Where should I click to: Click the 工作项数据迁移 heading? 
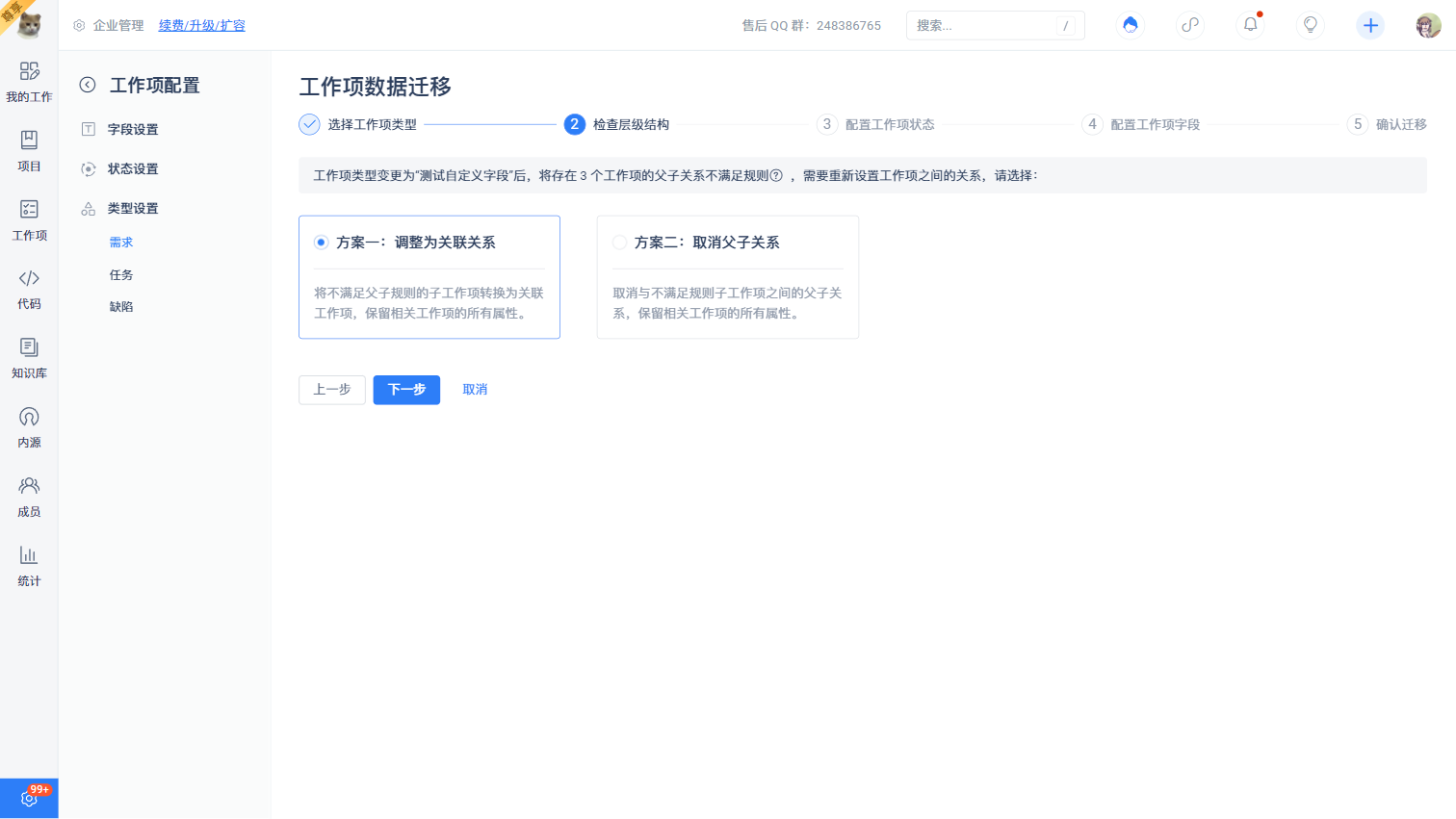point(376,87)
